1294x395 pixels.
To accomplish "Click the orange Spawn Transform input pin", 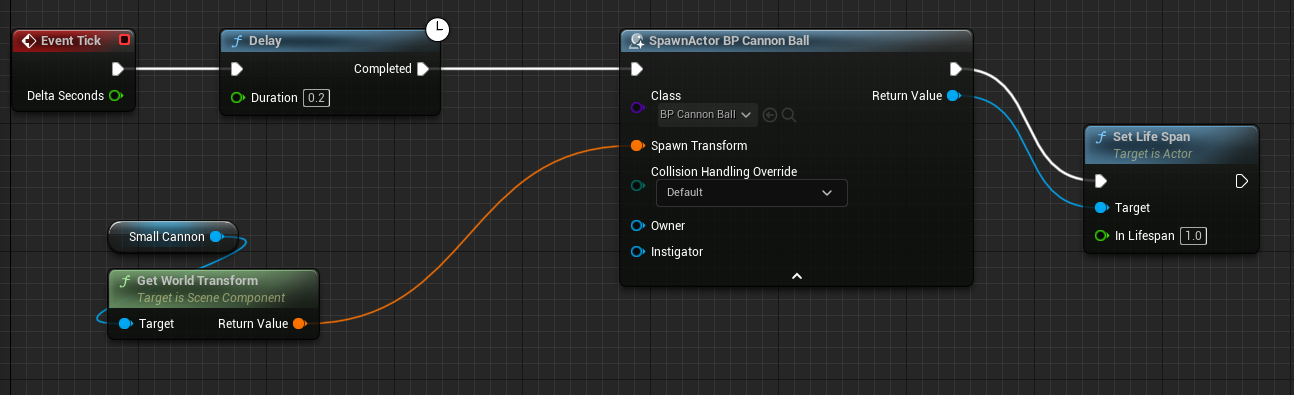I will click(638, 146).
